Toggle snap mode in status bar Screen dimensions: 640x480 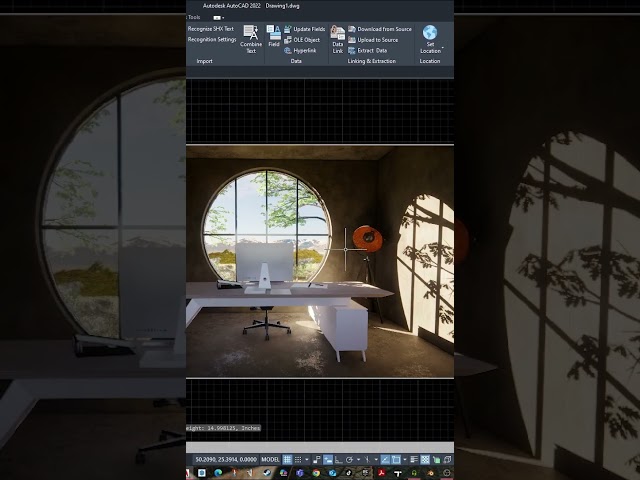298,460
